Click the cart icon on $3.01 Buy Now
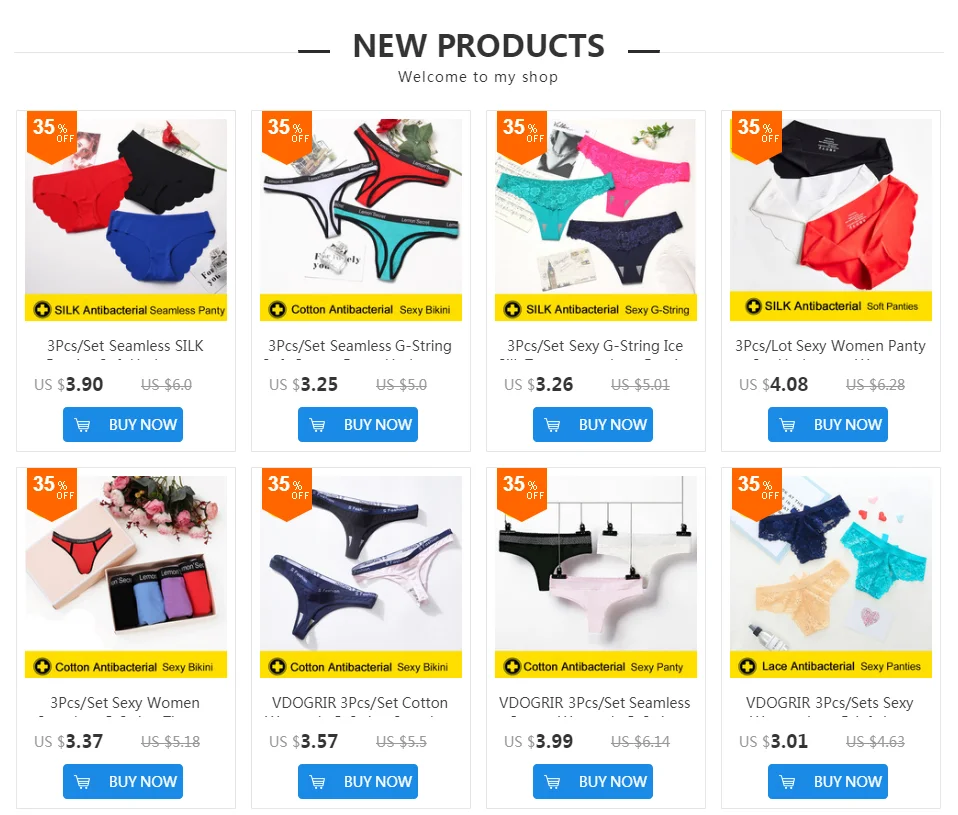Viewport: 958px width, 815px height. point(788,781)
